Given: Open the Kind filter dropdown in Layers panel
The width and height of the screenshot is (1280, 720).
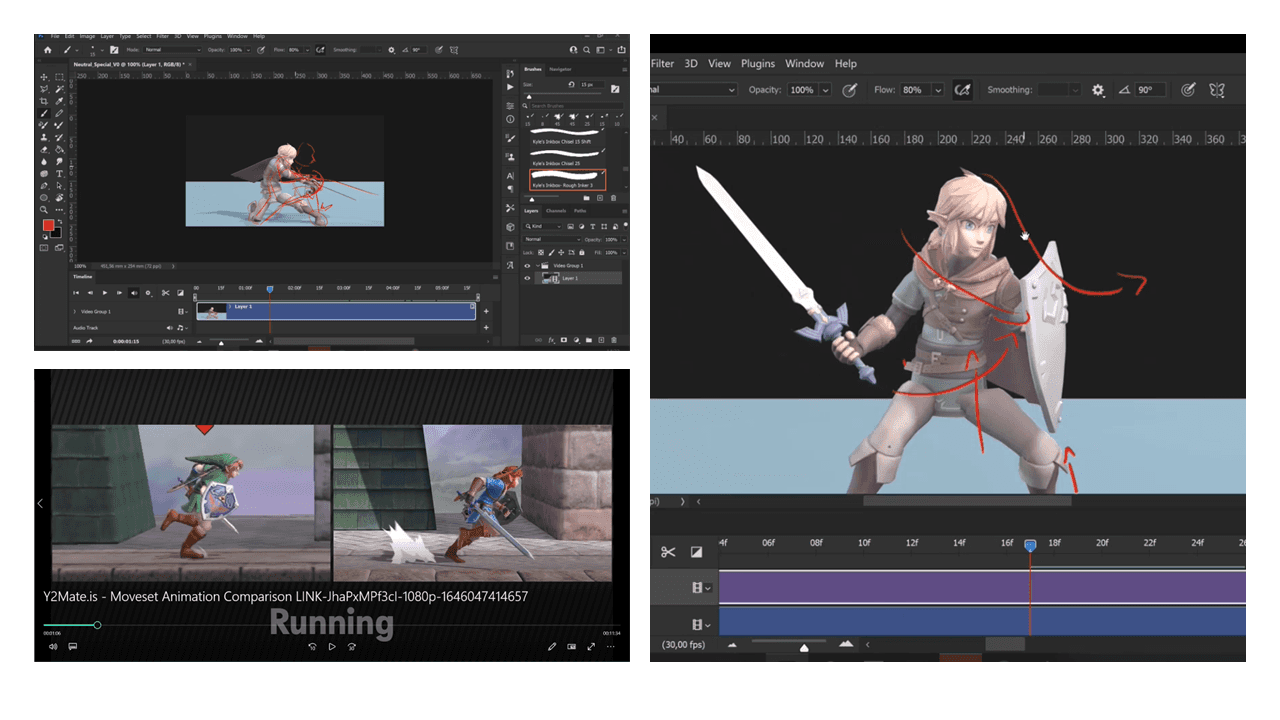Looking at the screenshot, I should [x=542, y=226].
